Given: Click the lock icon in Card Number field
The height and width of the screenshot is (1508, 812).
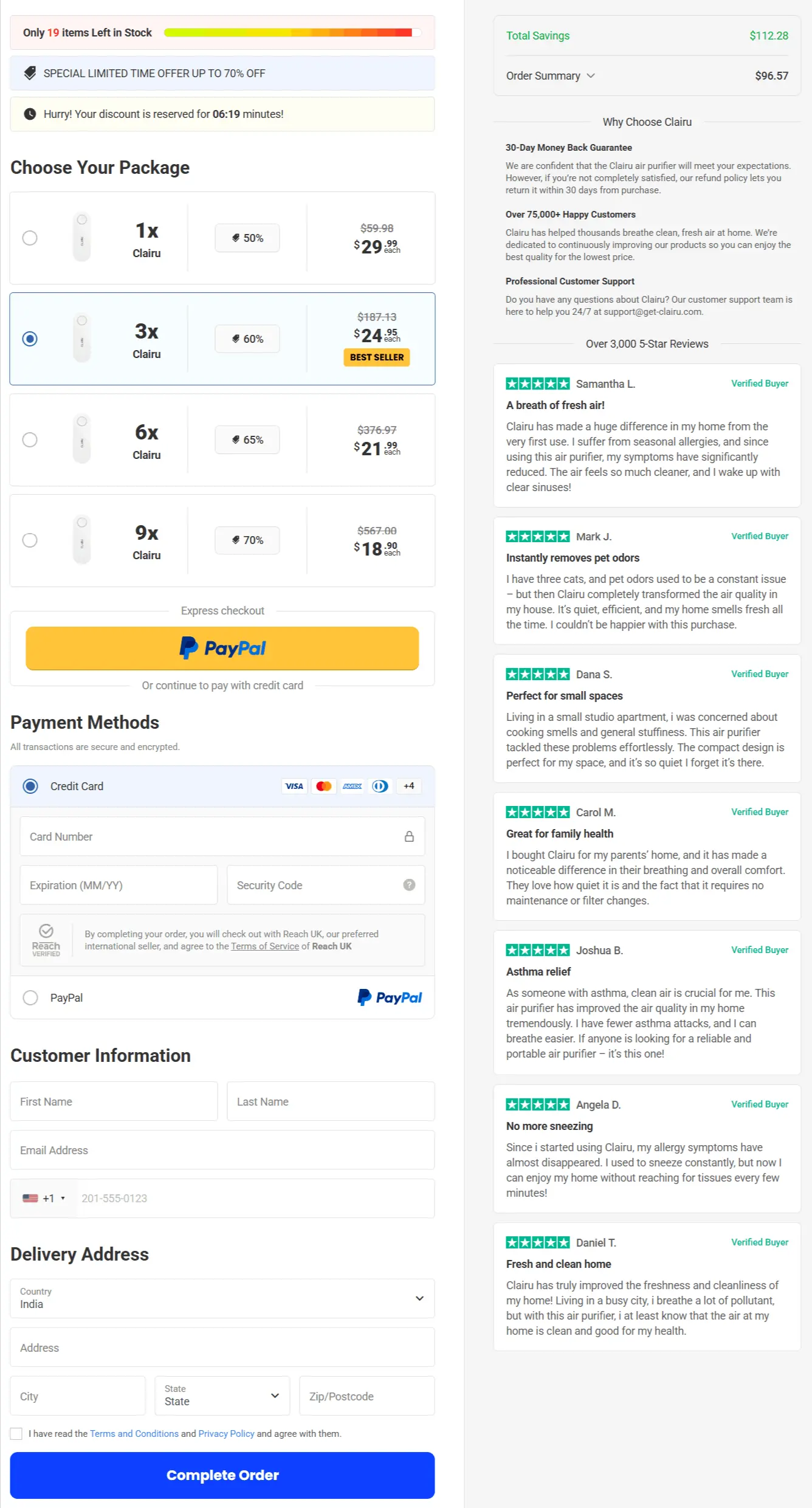Looking at the screenshot, I should pyautogui.click(x=408, y=836).
